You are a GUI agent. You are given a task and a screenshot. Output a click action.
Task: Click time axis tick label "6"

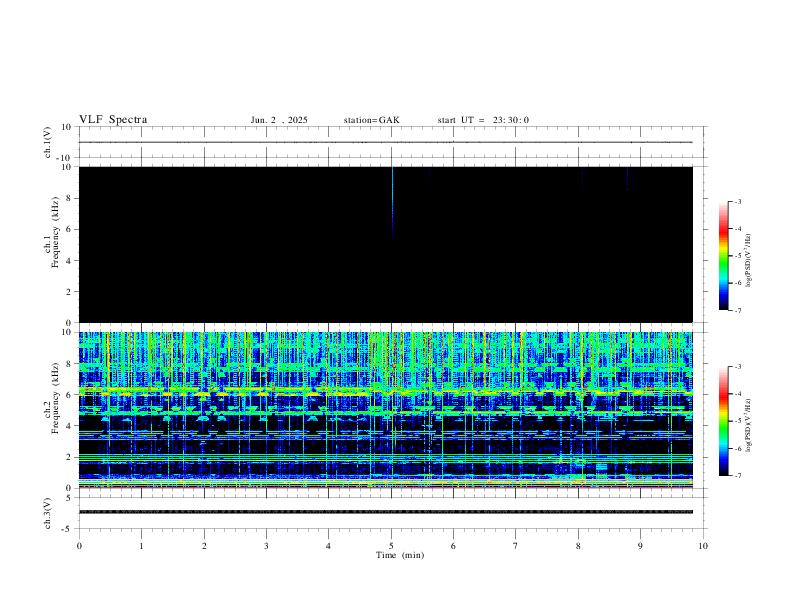[x=453, y=546]
